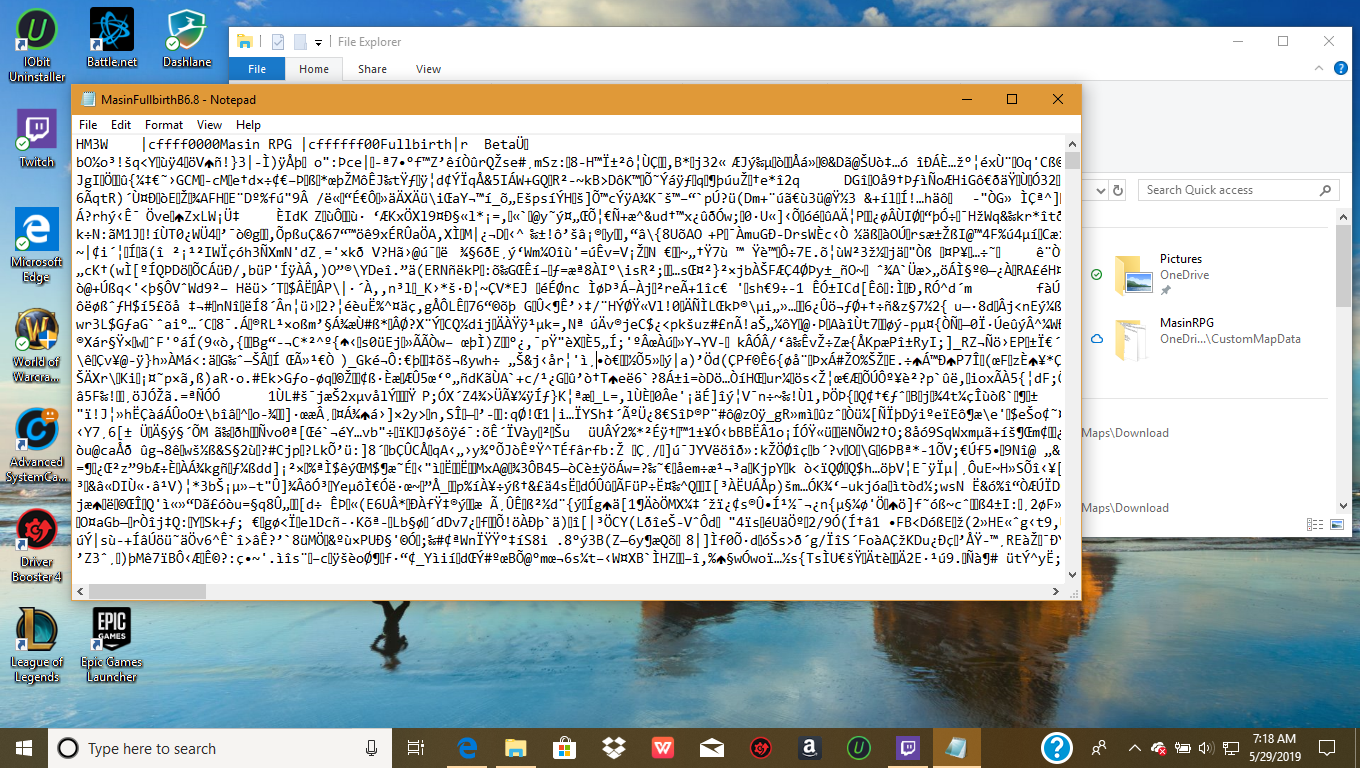The image size is (1360, 768).
Task: Click the Notepad title bar document icon
Action: coord(88,99)
